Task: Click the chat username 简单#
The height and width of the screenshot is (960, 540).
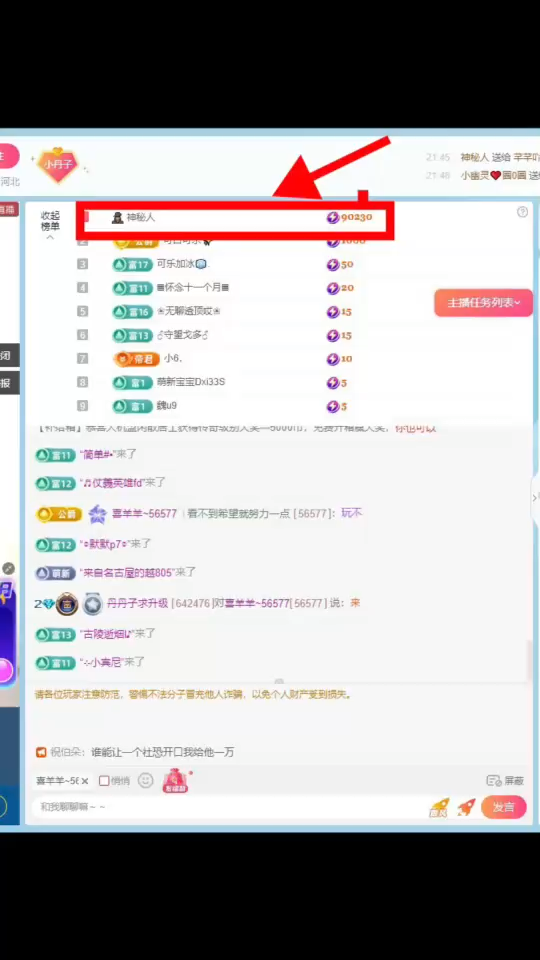Action: click(99, 454)
